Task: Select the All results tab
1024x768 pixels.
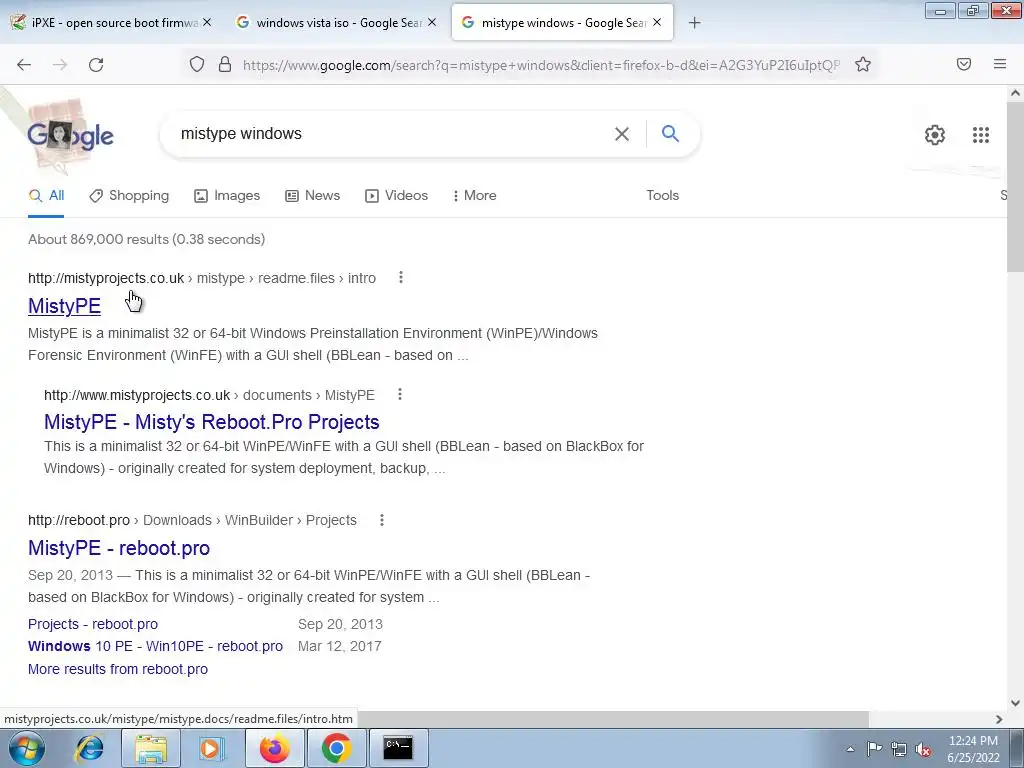Action: pyautogui.click(x=46, y=195)
